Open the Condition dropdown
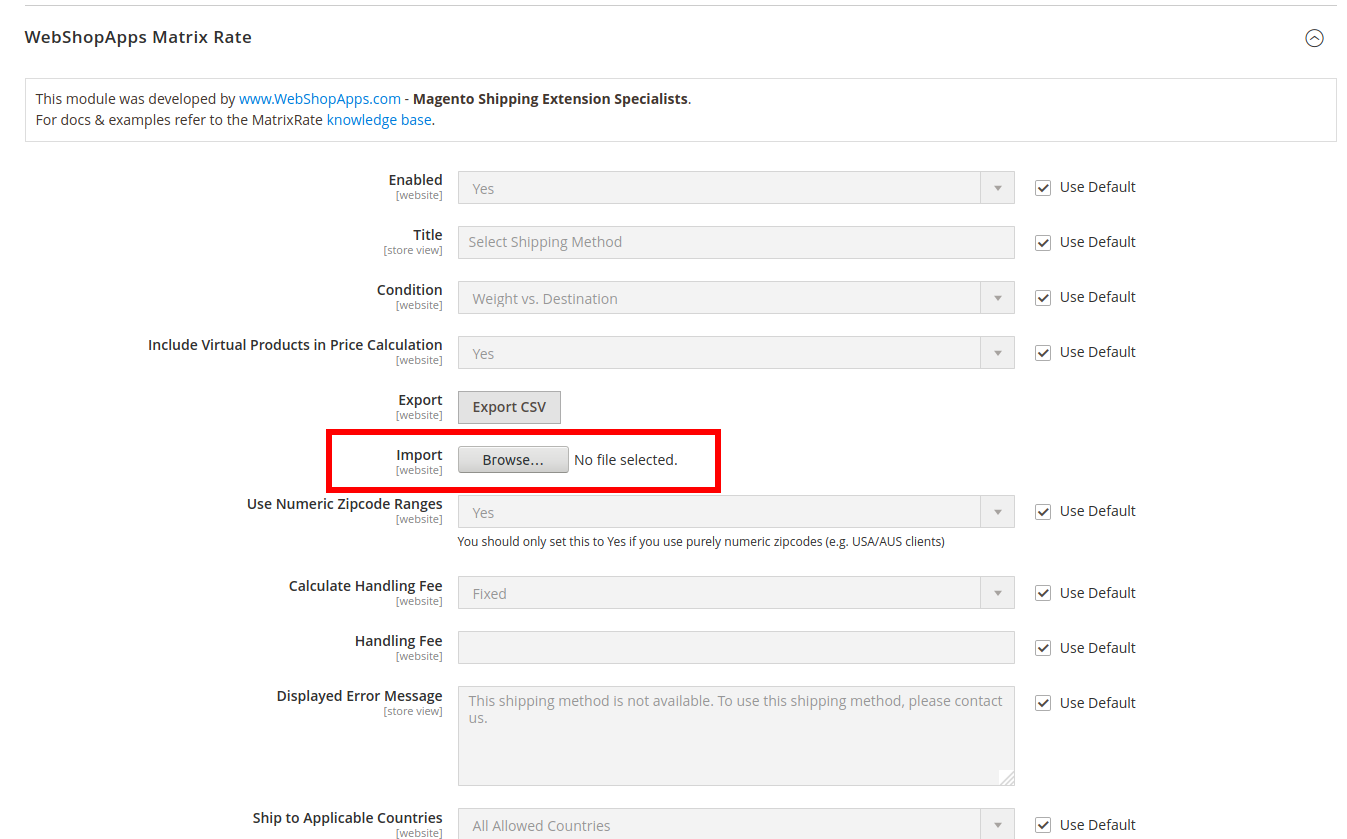This screenshot has width=1347, height=839. [x=735, y=298]
